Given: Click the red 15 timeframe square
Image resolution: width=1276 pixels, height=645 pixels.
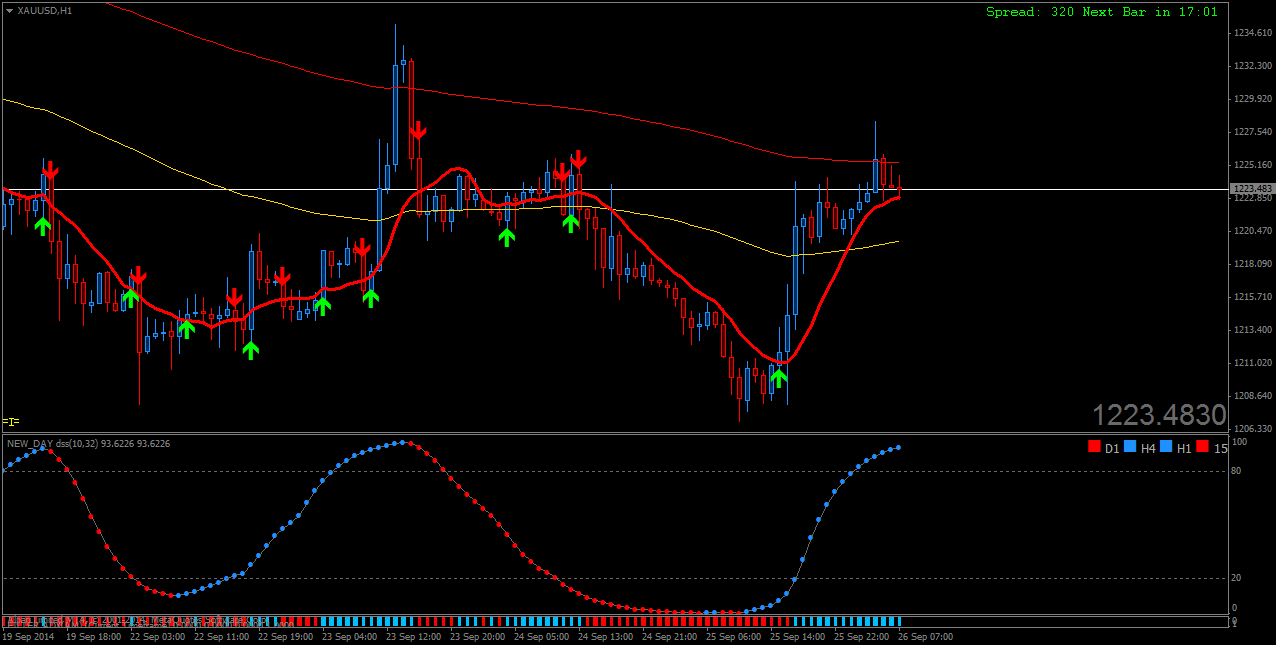Looking at the screenshot, I should coord(1202,447).
